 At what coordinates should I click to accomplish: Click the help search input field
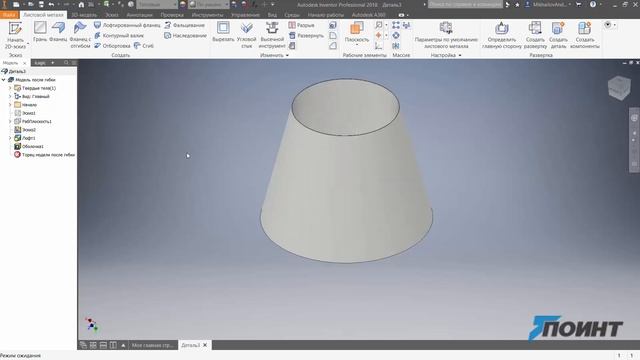(x=465, y=4)
